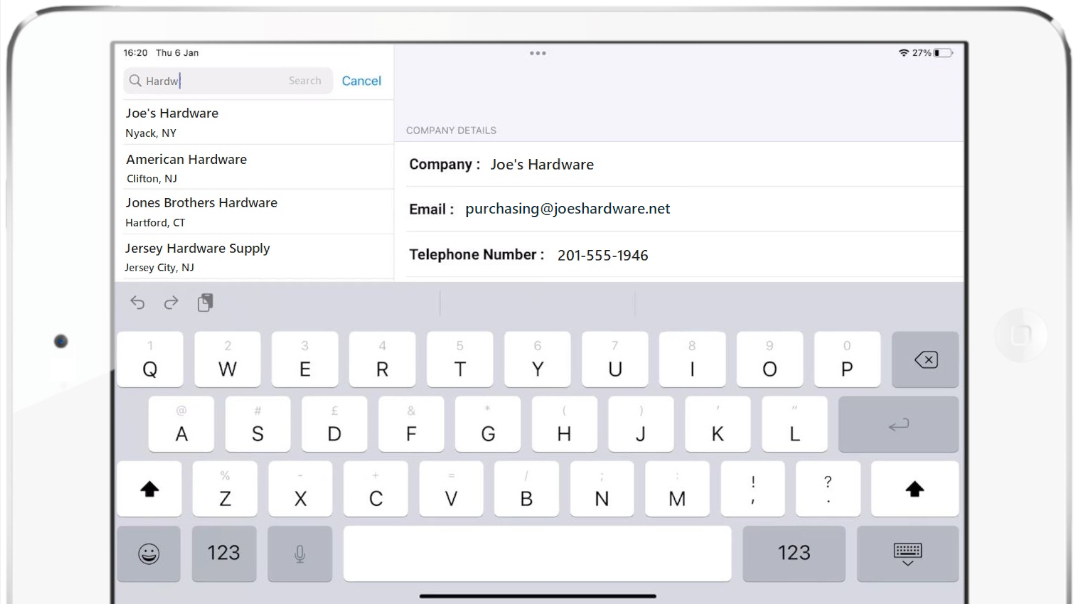Cancel the company search
The width and height of the screenshot is (1077, 604).
pos(361,81)
